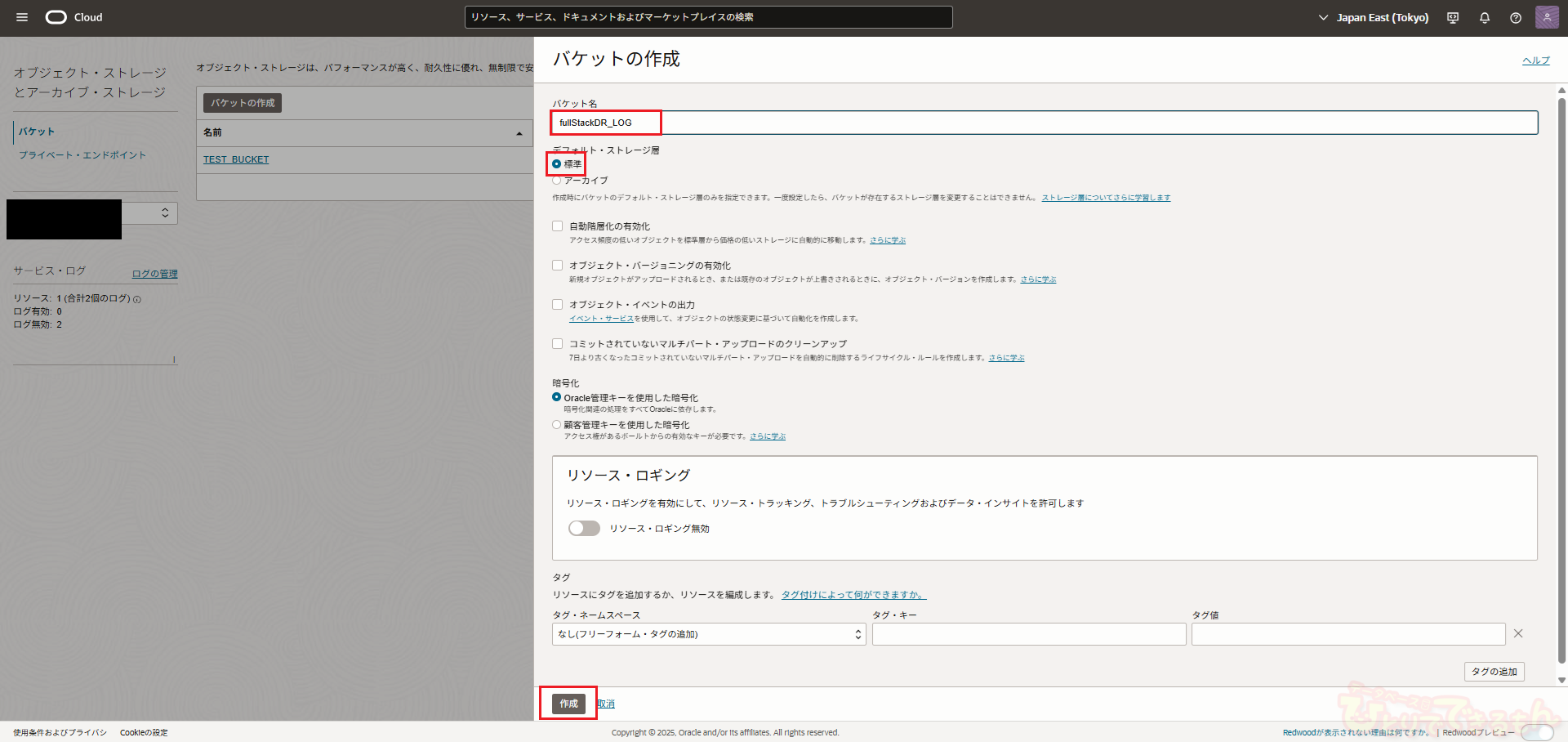
Task: Enable 自動階層化の有効化 checkbox
Action: (558, 226)
